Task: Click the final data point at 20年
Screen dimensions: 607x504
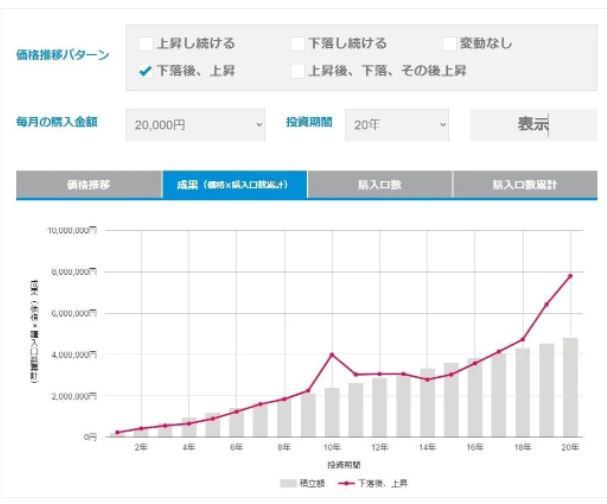Action: 570,276
